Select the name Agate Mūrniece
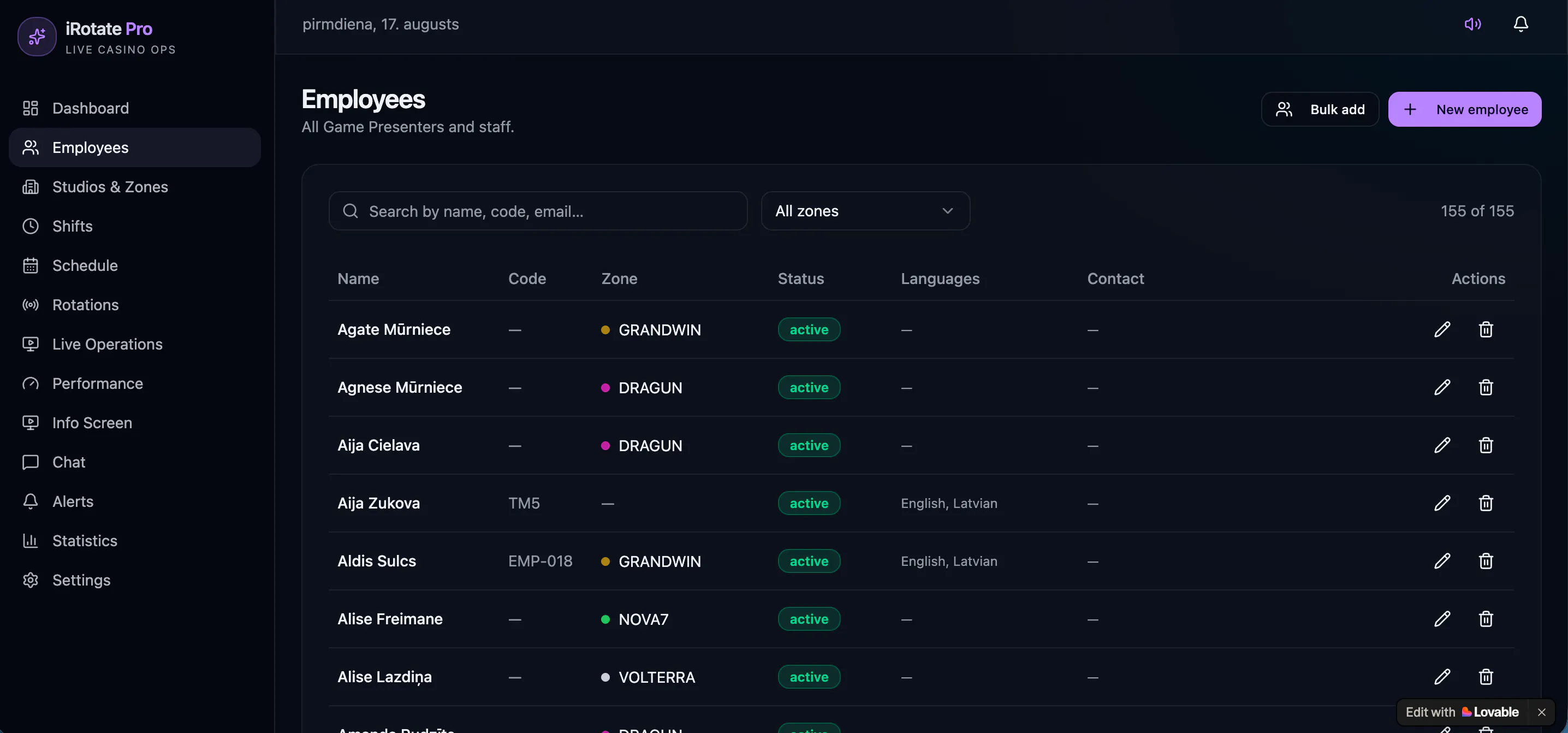Image resolution: width=1568 pixels, height=733 pixels. [x=394, y=329]
